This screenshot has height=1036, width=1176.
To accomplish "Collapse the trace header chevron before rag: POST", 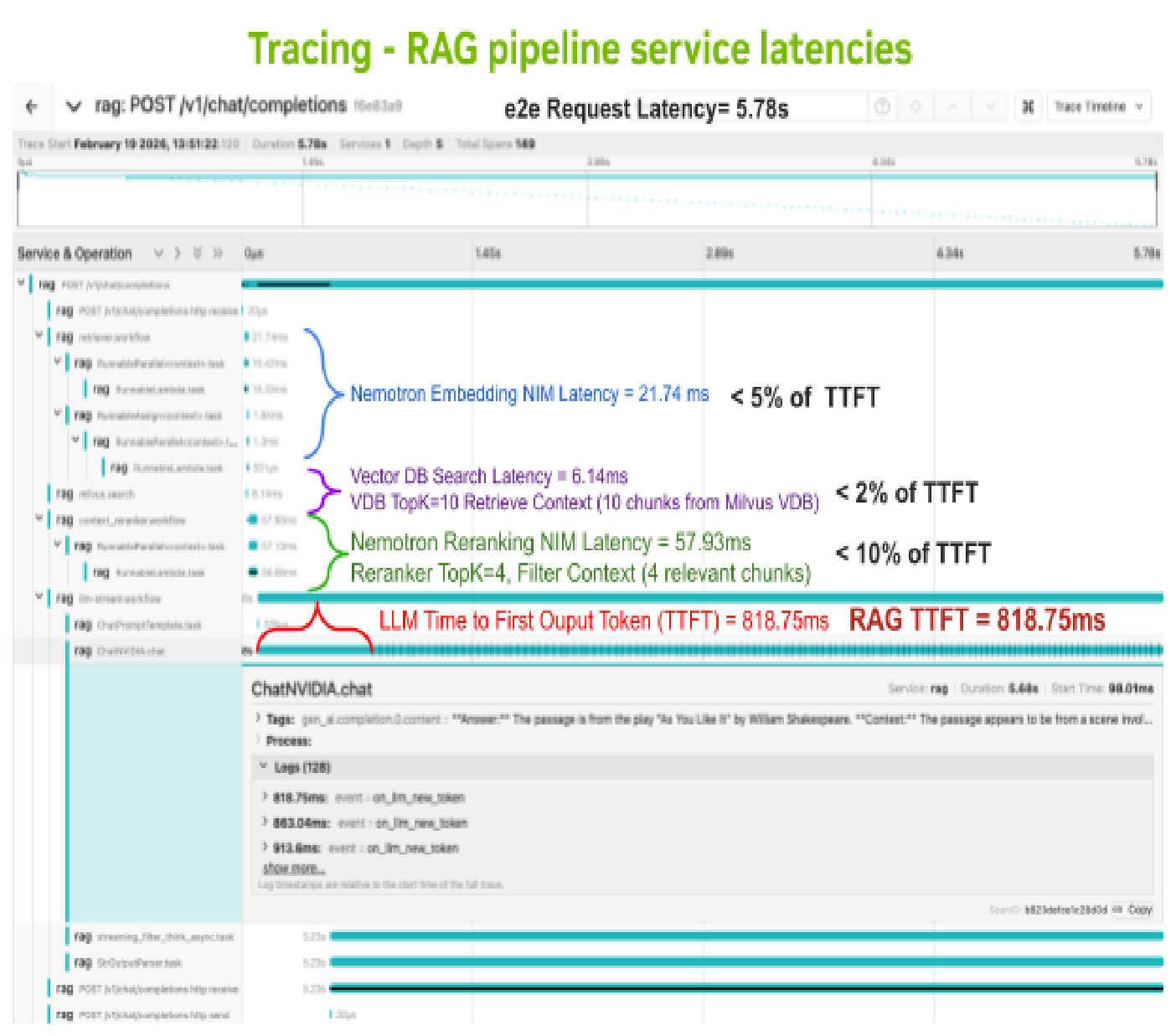I will point(74,106).
